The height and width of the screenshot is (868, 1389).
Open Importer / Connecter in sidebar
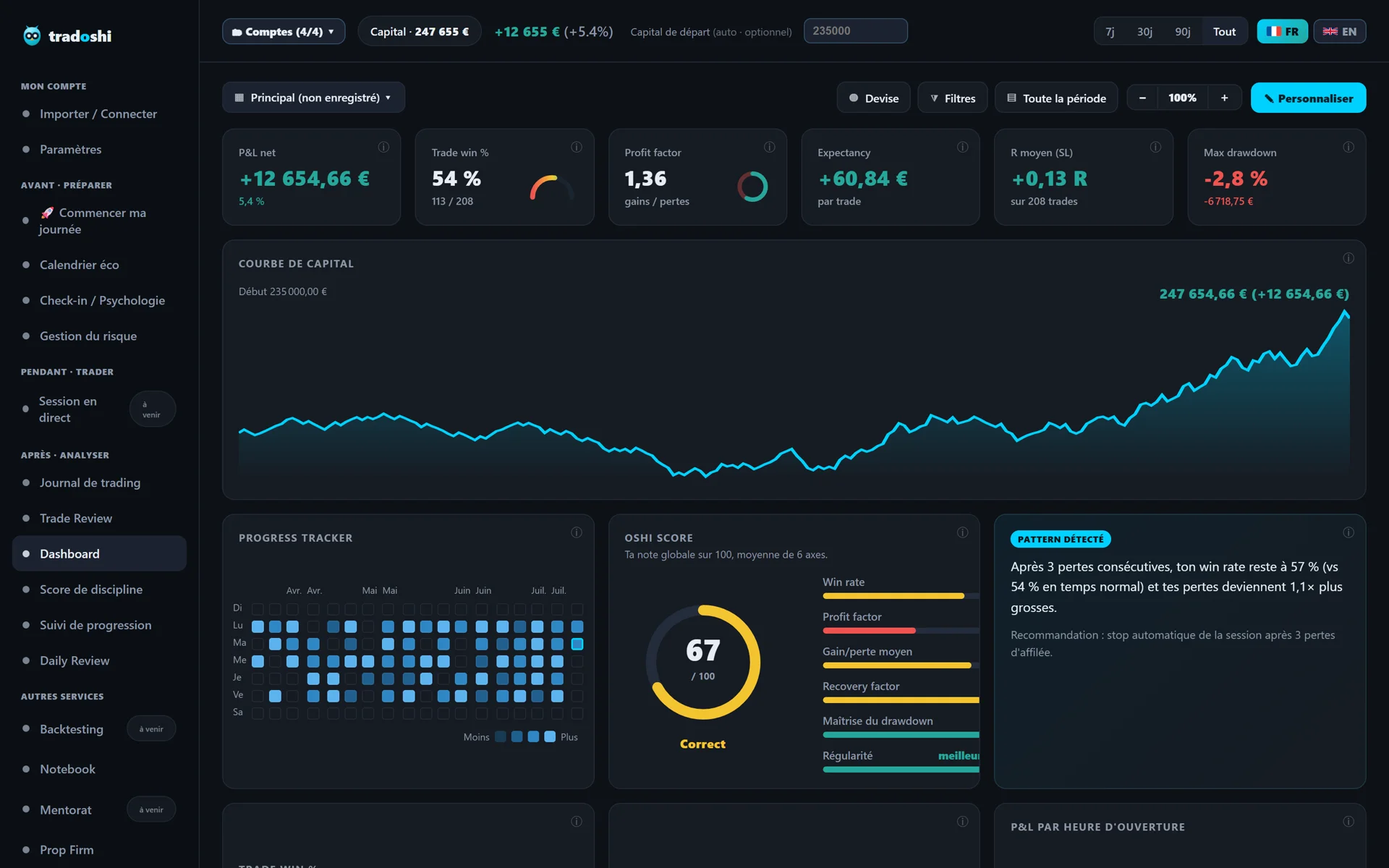(x=99, y=114)
